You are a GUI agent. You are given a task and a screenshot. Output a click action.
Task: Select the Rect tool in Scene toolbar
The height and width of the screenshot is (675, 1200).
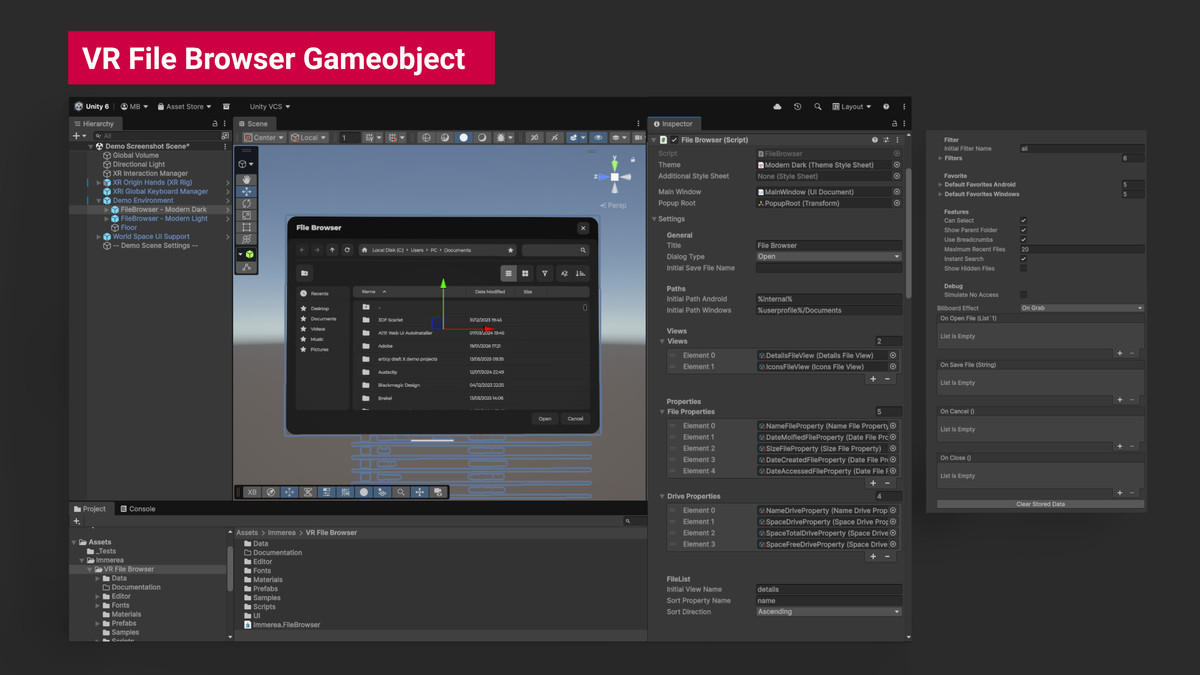pos(247,227)
